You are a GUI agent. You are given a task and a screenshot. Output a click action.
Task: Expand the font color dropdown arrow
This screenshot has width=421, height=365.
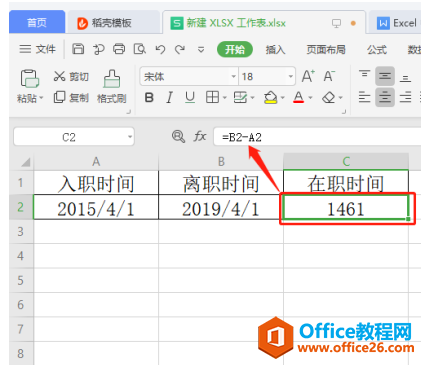[310, 98]
